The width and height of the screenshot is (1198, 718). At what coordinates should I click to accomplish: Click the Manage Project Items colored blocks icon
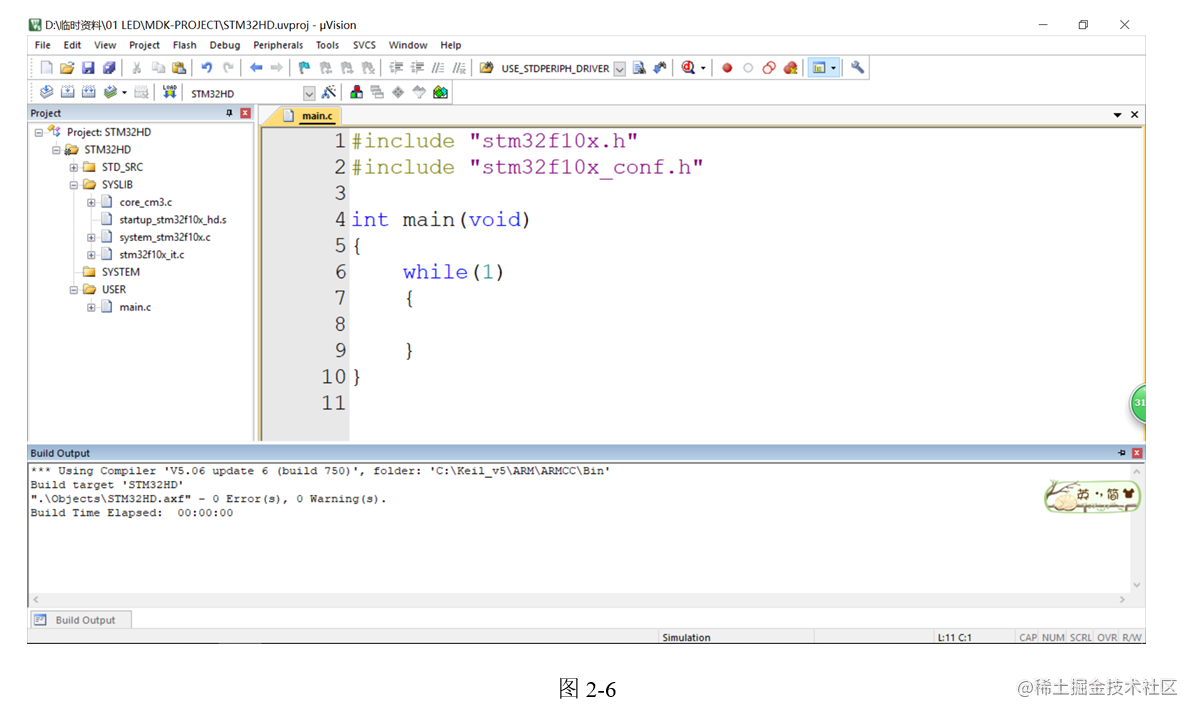[x=356, y=92]
